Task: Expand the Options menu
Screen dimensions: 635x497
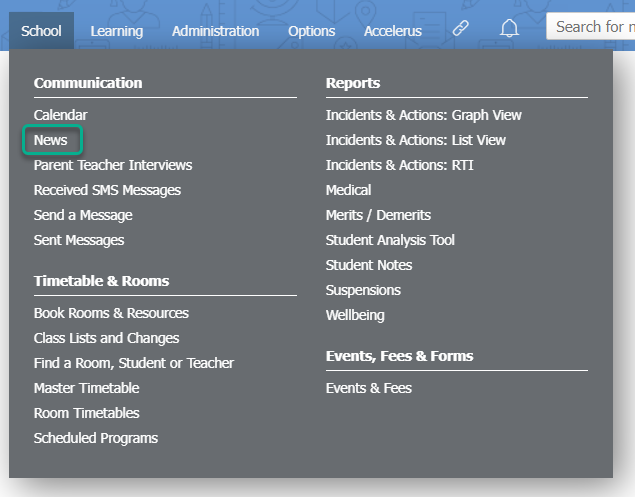Action: (x=311, y=31)
